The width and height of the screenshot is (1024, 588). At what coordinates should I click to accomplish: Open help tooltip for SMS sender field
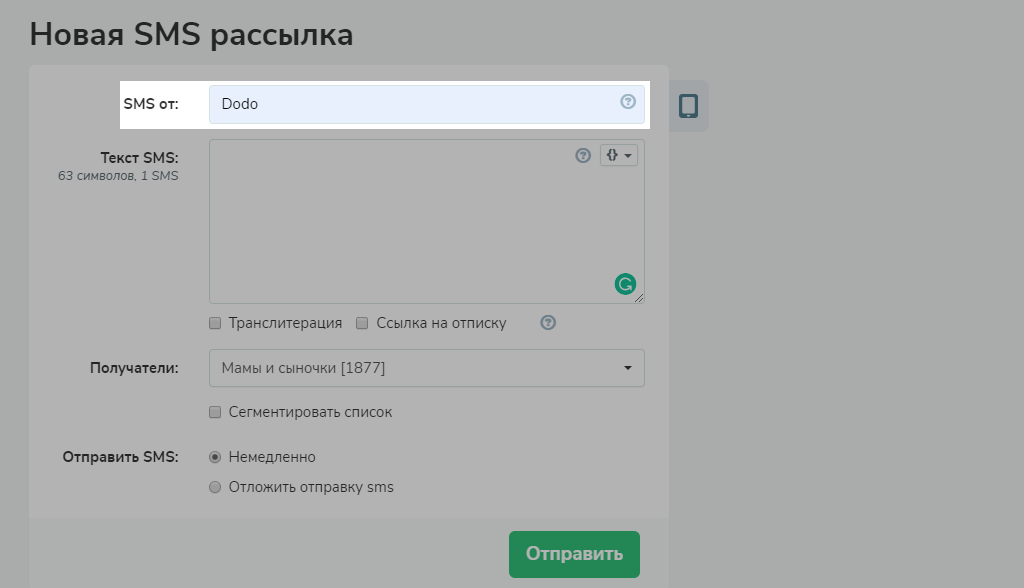coord(627,101)
